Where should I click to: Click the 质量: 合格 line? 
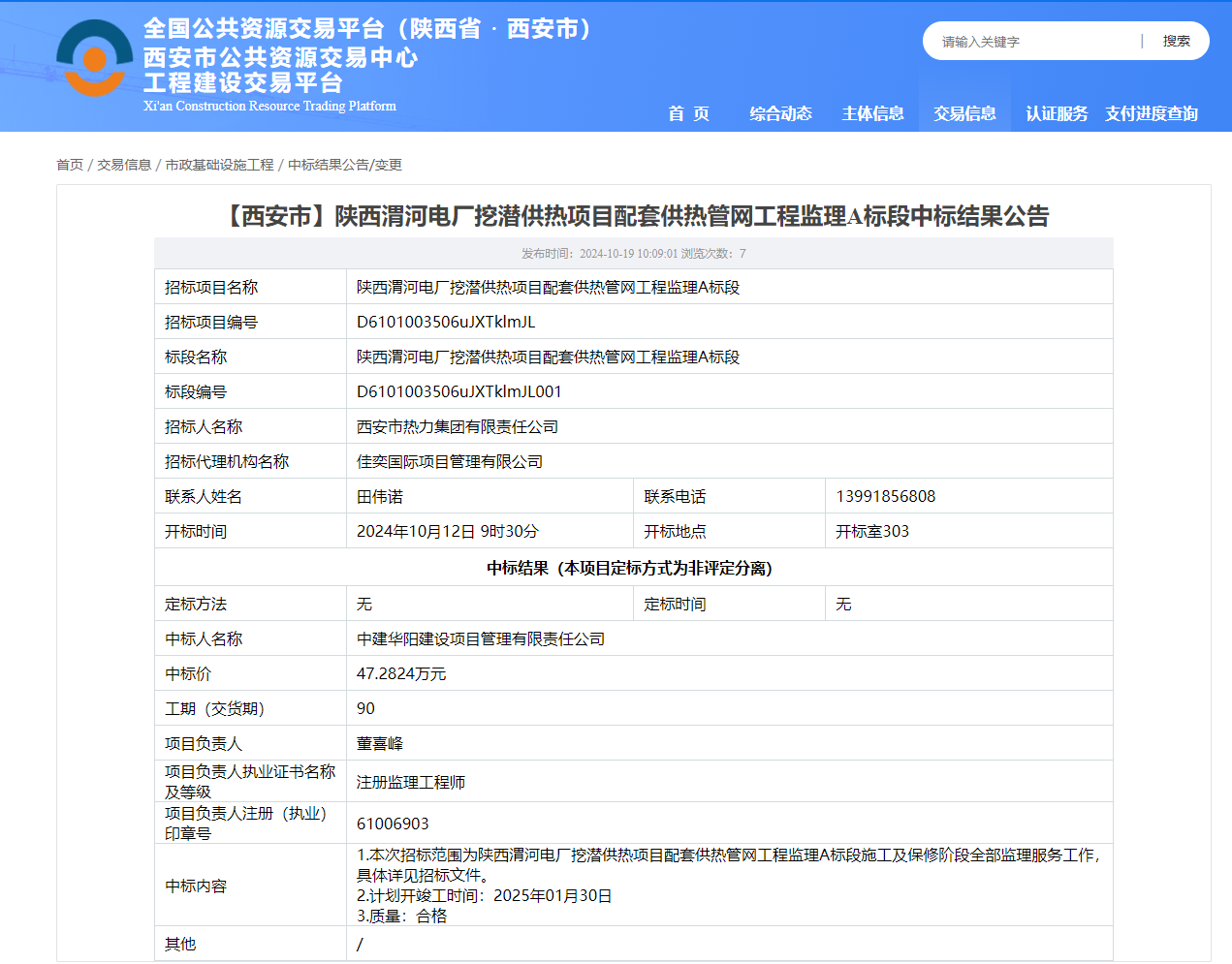pos(402,917)
